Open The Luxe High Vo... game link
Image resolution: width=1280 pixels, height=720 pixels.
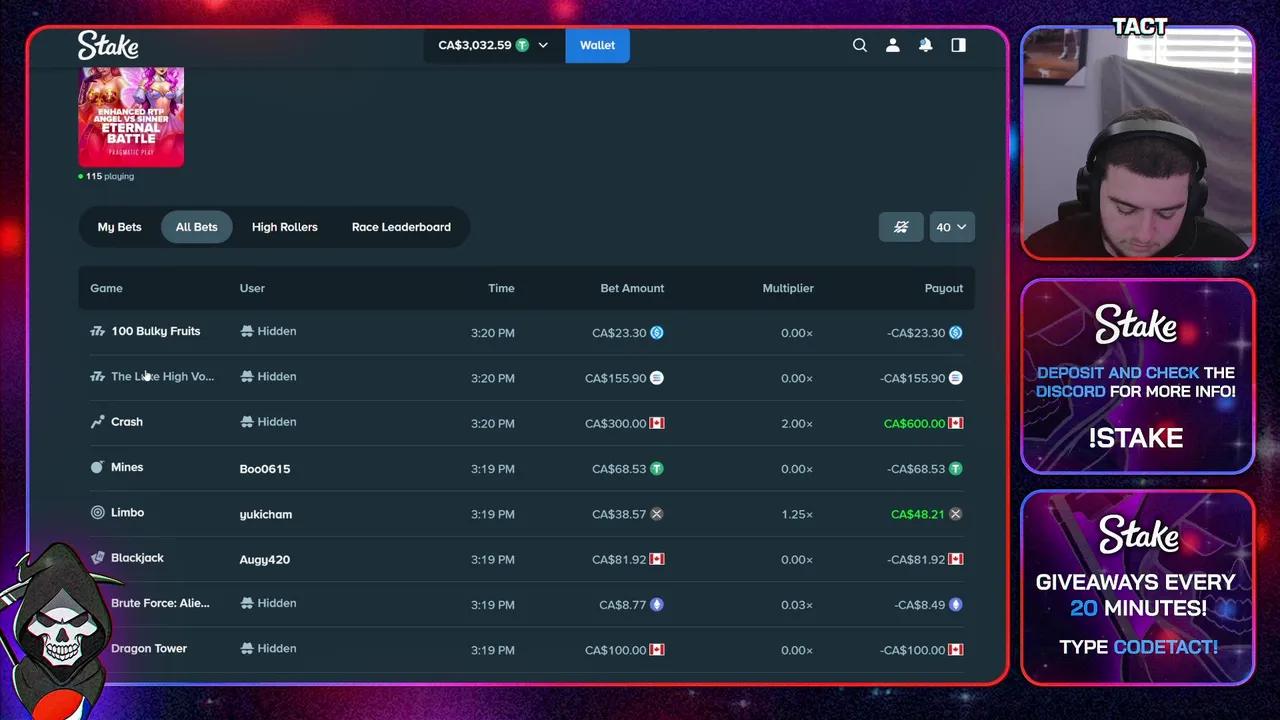coord(163,377)
